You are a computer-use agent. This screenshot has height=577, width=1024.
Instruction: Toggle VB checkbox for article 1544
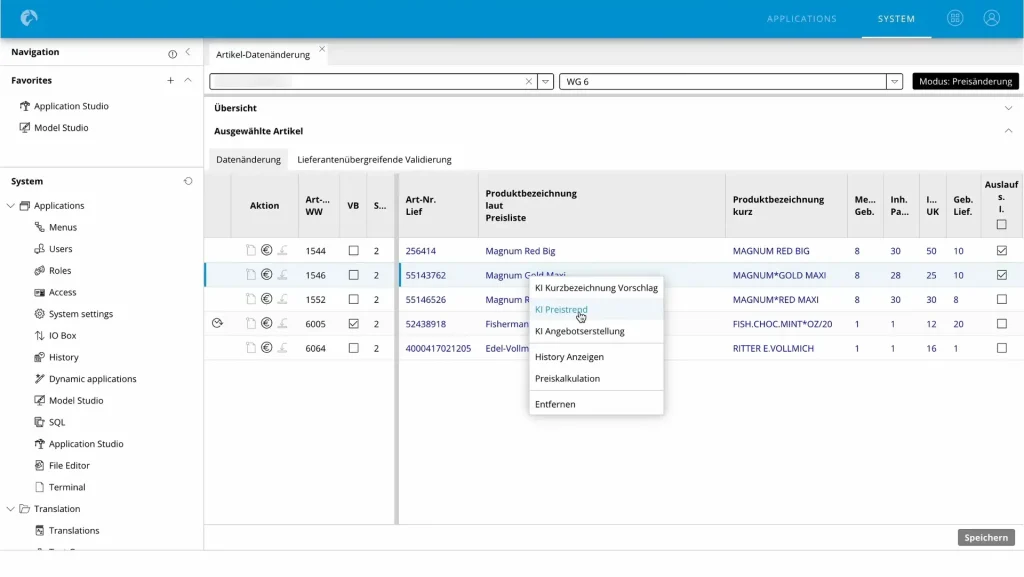click(x=353, y=251)
